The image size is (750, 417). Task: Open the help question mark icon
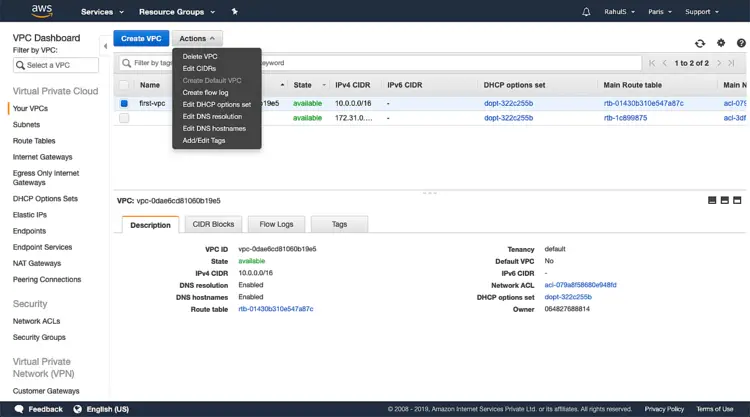click(741, 43)
